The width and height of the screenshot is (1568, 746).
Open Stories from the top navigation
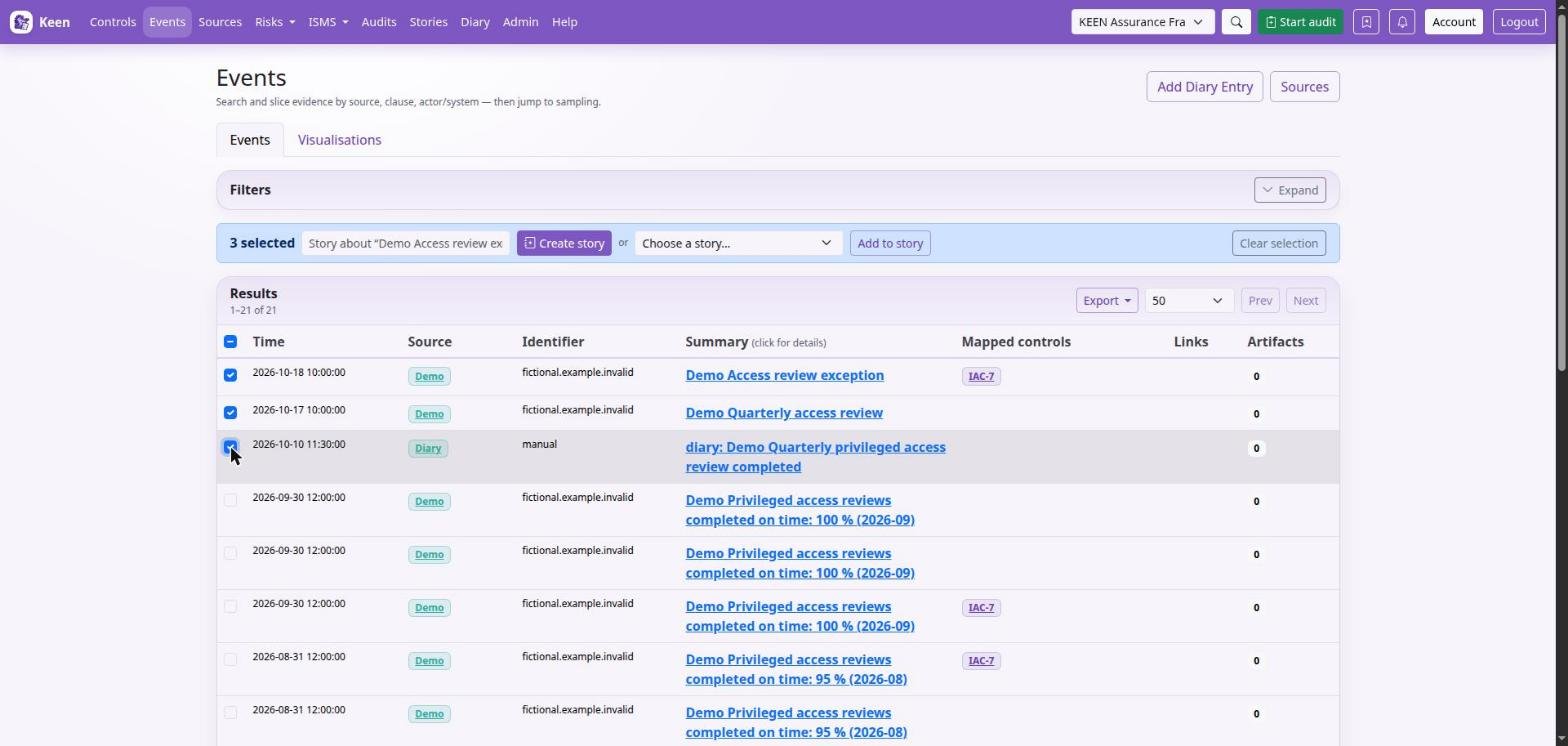428,22
